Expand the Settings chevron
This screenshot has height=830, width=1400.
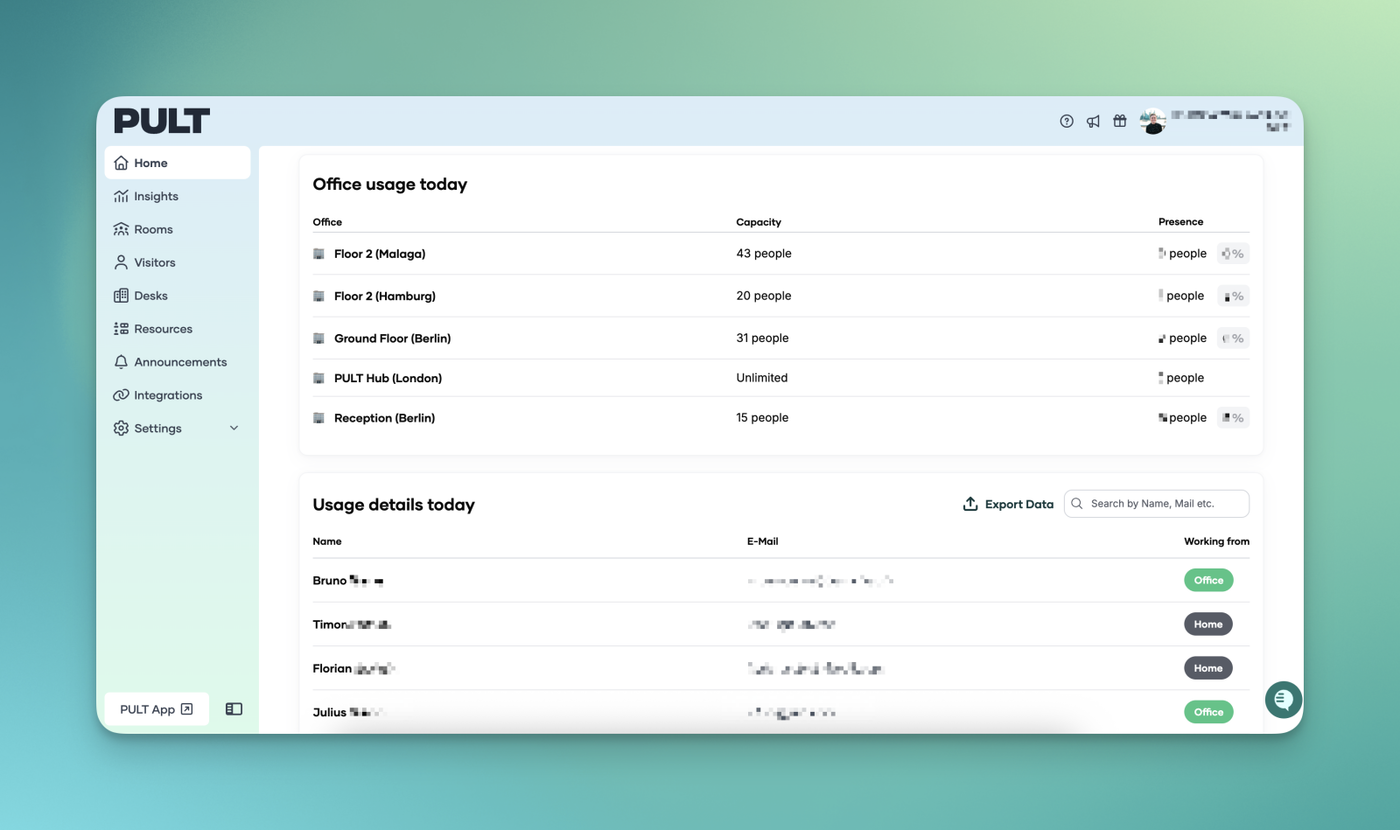pyautogui.click(x=234, y=428)
